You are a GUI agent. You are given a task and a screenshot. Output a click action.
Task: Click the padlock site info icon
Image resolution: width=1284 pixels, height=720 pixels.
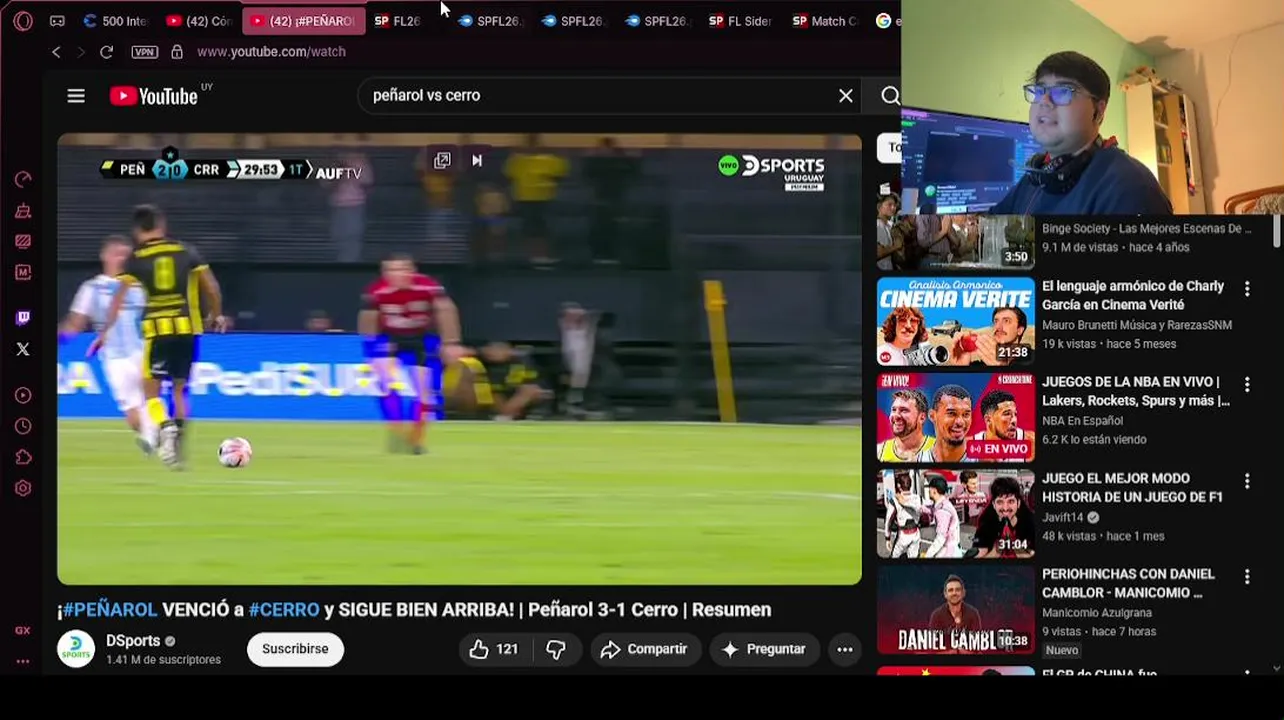[x=177, y=52]
